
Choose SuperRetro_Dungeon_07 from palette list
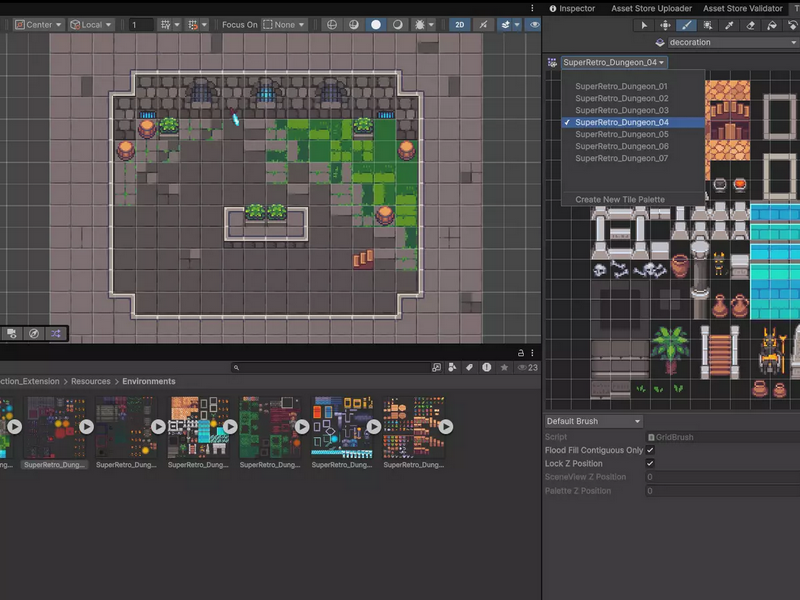pos(621,158)
